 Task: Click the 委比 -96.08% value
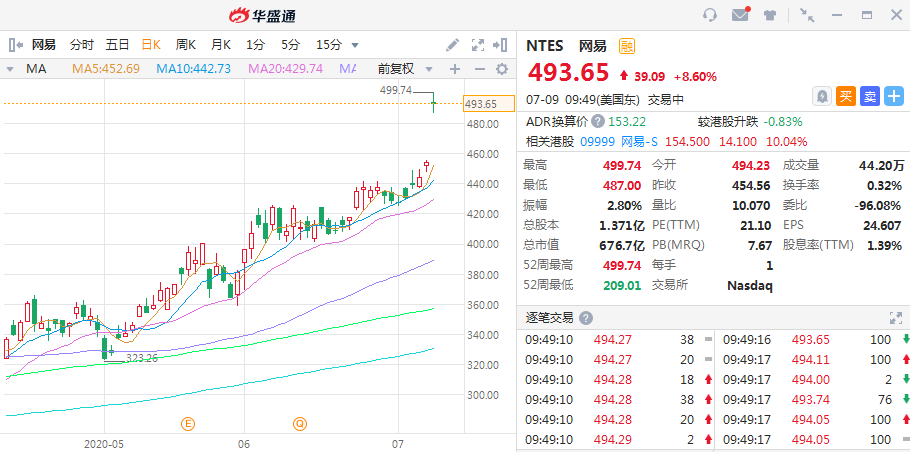click(x=878, y=205)
